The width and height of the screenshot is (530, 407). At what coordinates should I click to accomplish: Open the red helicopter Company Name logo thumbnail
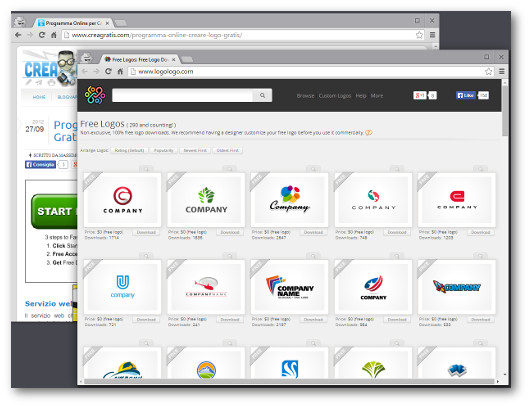point(206,287)
